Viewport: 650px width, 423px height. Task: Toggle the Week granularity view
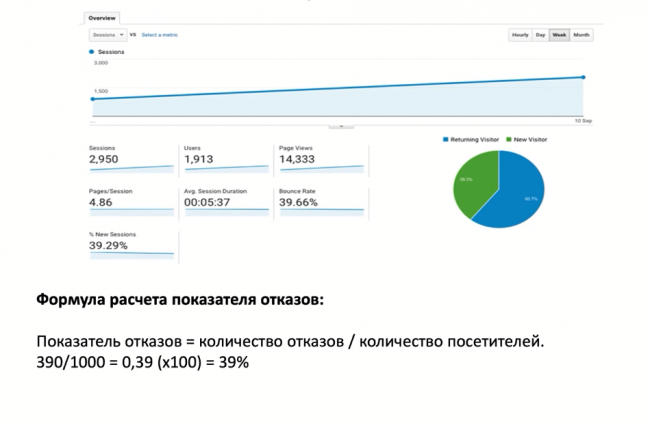(x=559, y=35)
